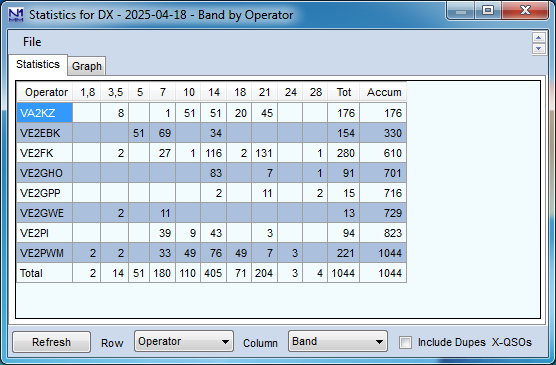This screenshot has height=365, width=556.
Task: Open the File menu
Action: 32,42
